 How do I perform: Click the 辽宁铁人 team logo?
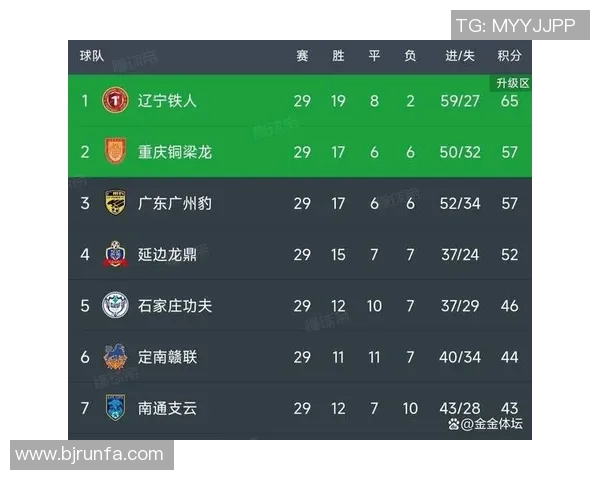[x=116, y=101]
